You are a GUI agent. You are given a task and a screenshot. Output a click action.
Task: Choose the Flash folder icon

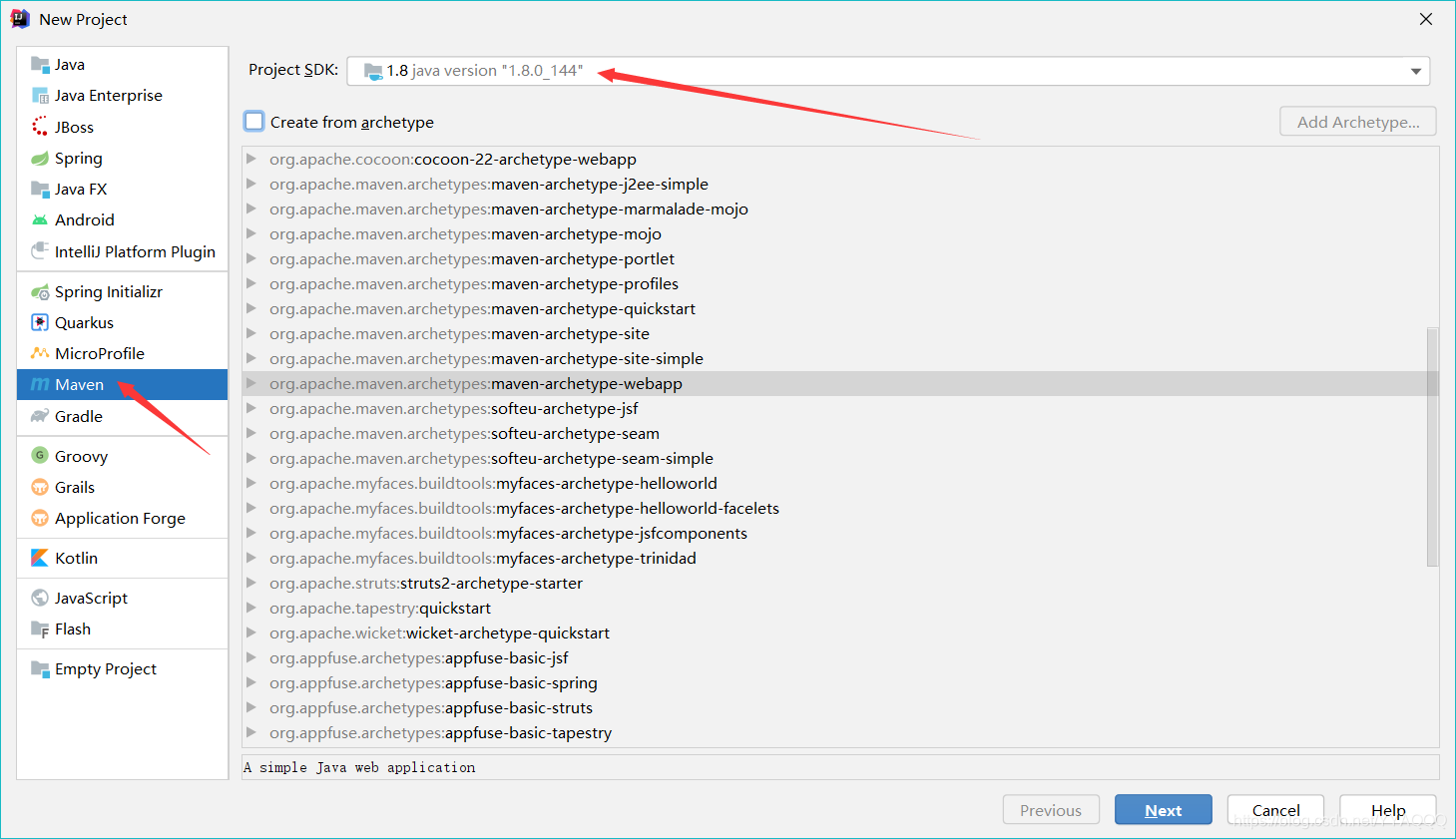[40, 629]
